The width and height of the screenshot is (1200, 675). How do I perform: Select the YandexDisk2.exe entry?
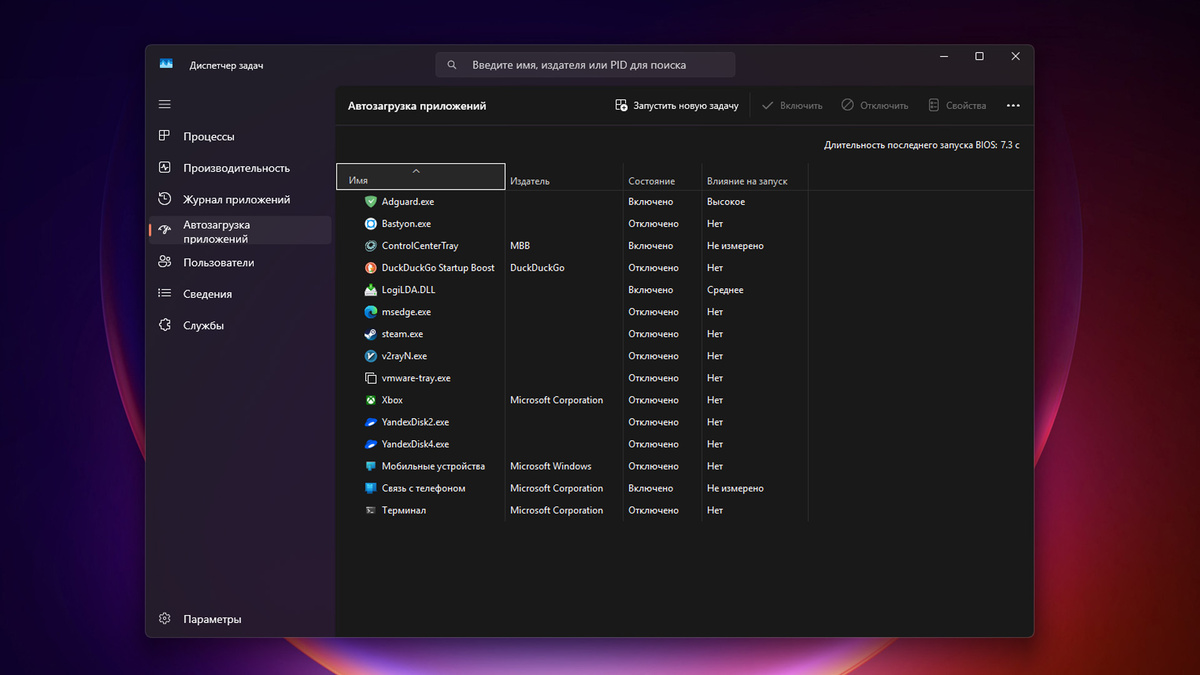[415, 422]
